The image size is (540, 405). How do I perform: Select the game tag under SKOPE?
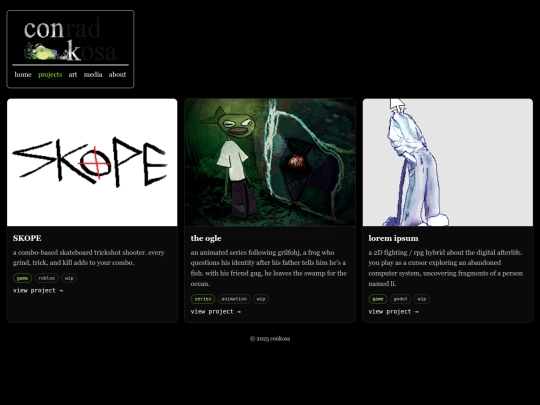[22, 278]
